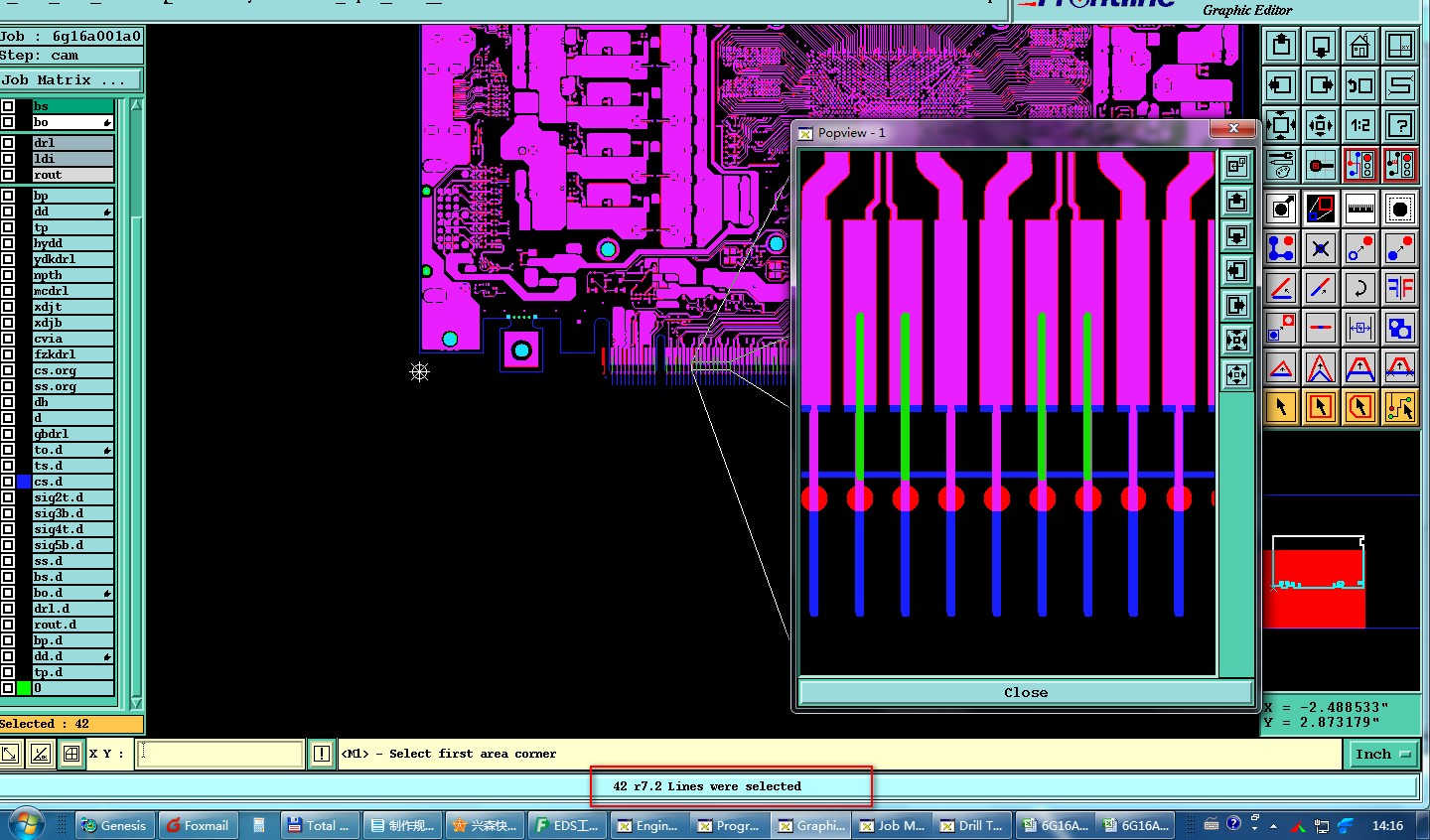Screen dimensions: 1430x840
Task: Click into the X Y coordinate input field
Action: [x=218, y=754]
